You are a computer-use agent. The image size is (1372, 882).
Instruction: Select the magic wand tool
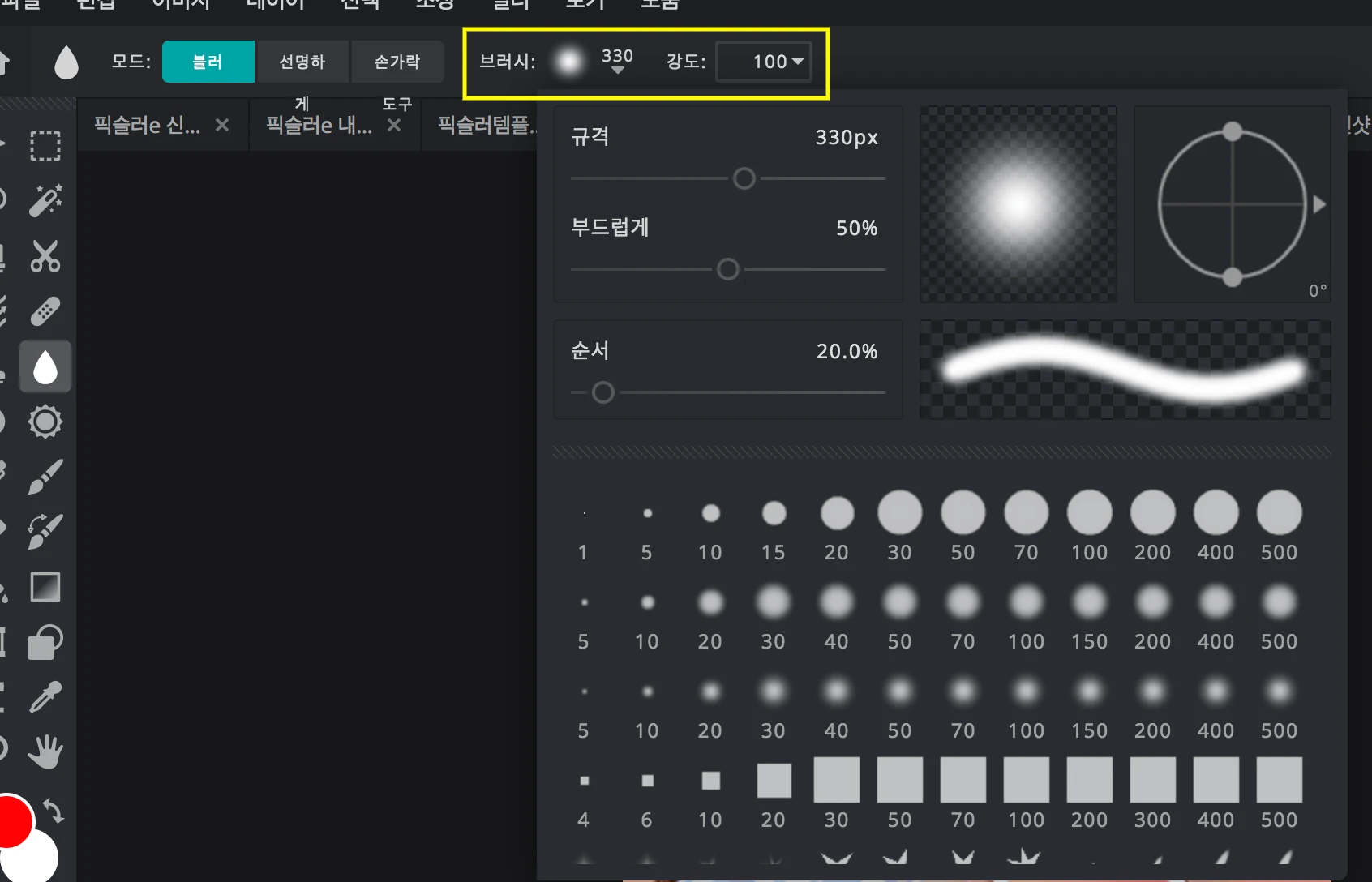(45, 200)
